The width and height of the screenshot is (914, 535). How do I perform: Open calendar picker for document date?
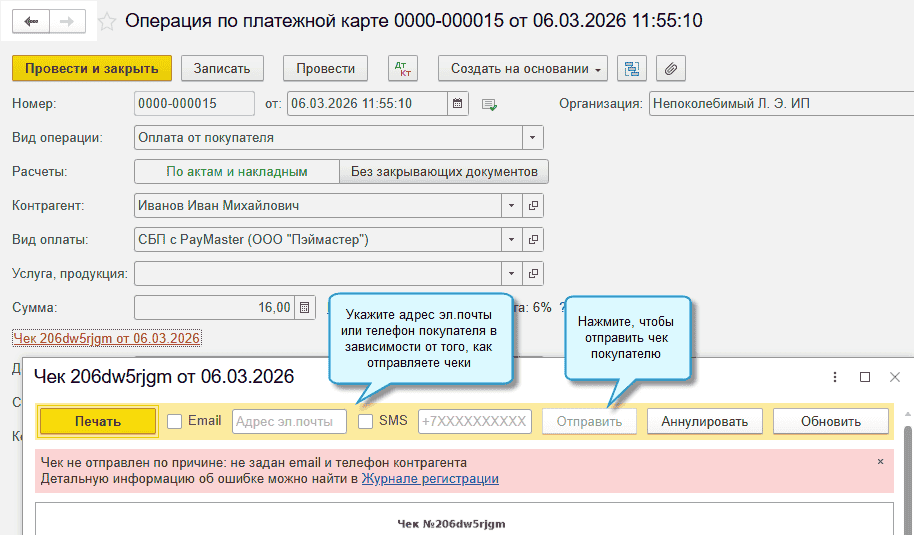(458, 103)
